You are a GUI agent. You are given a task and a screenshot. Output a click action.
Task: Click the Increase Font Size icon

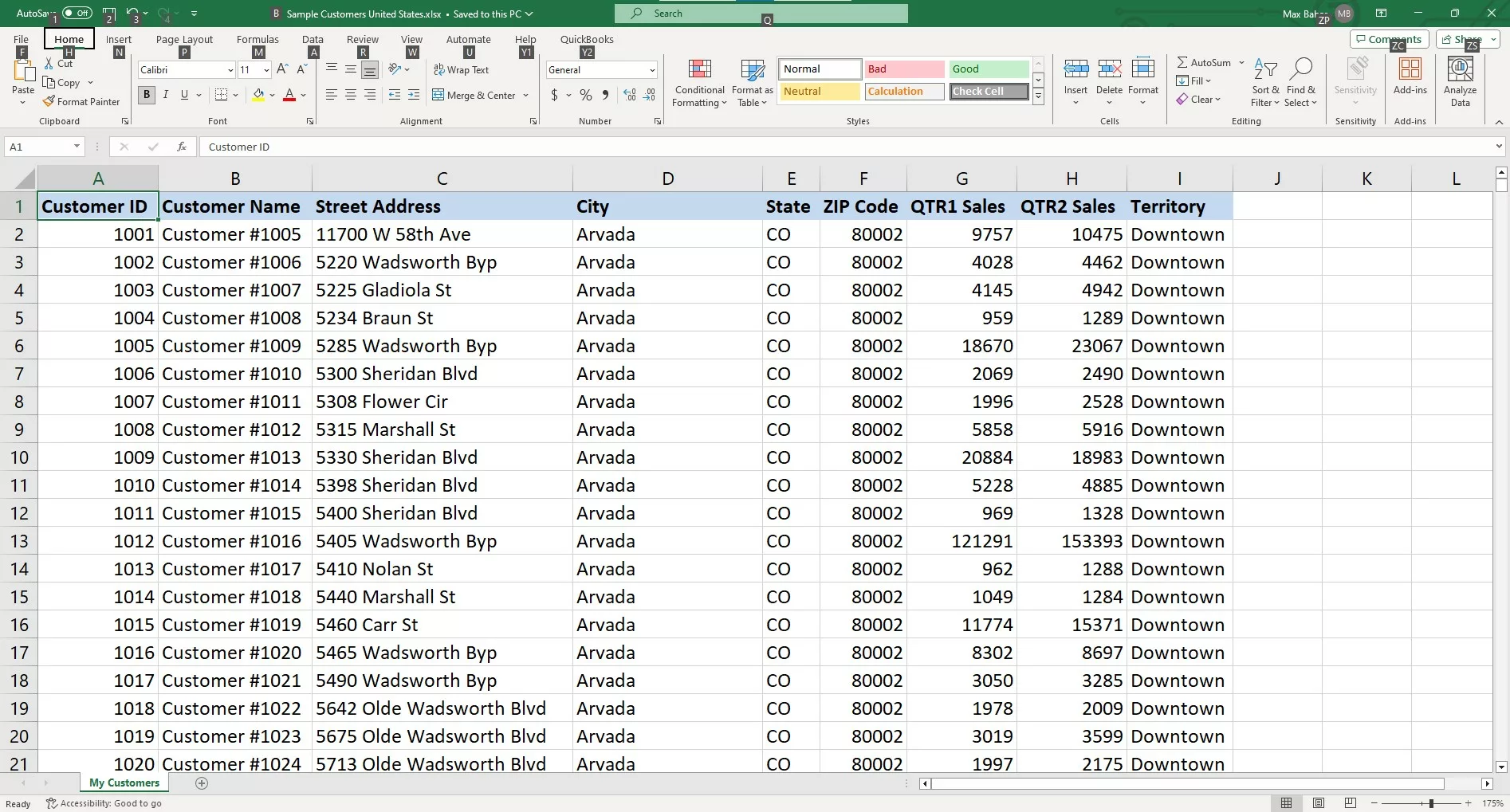click(x=282, y=70)
